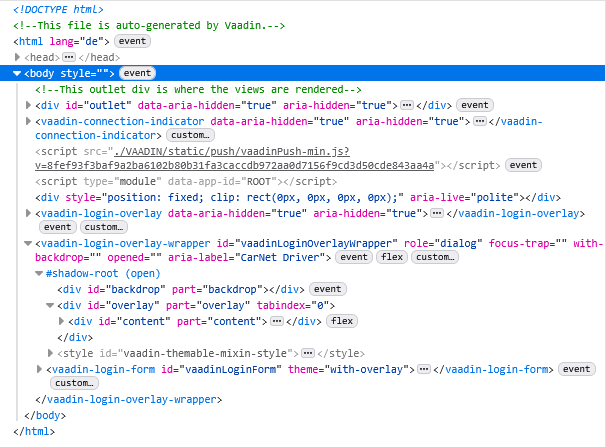Toggle flex badge on content div

342,321
